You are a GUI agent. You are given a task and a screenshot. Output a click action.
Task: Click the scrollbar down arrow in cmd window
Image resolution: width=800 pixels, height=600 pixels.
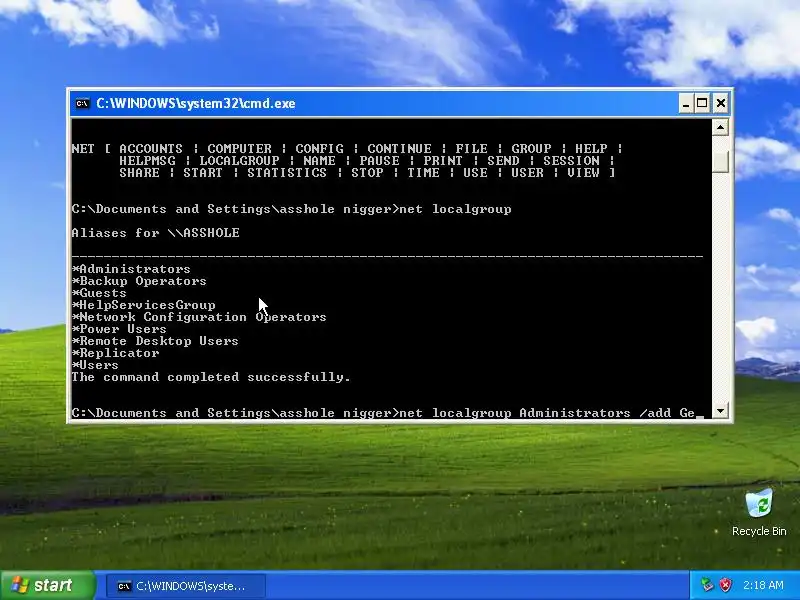point(720,411)
